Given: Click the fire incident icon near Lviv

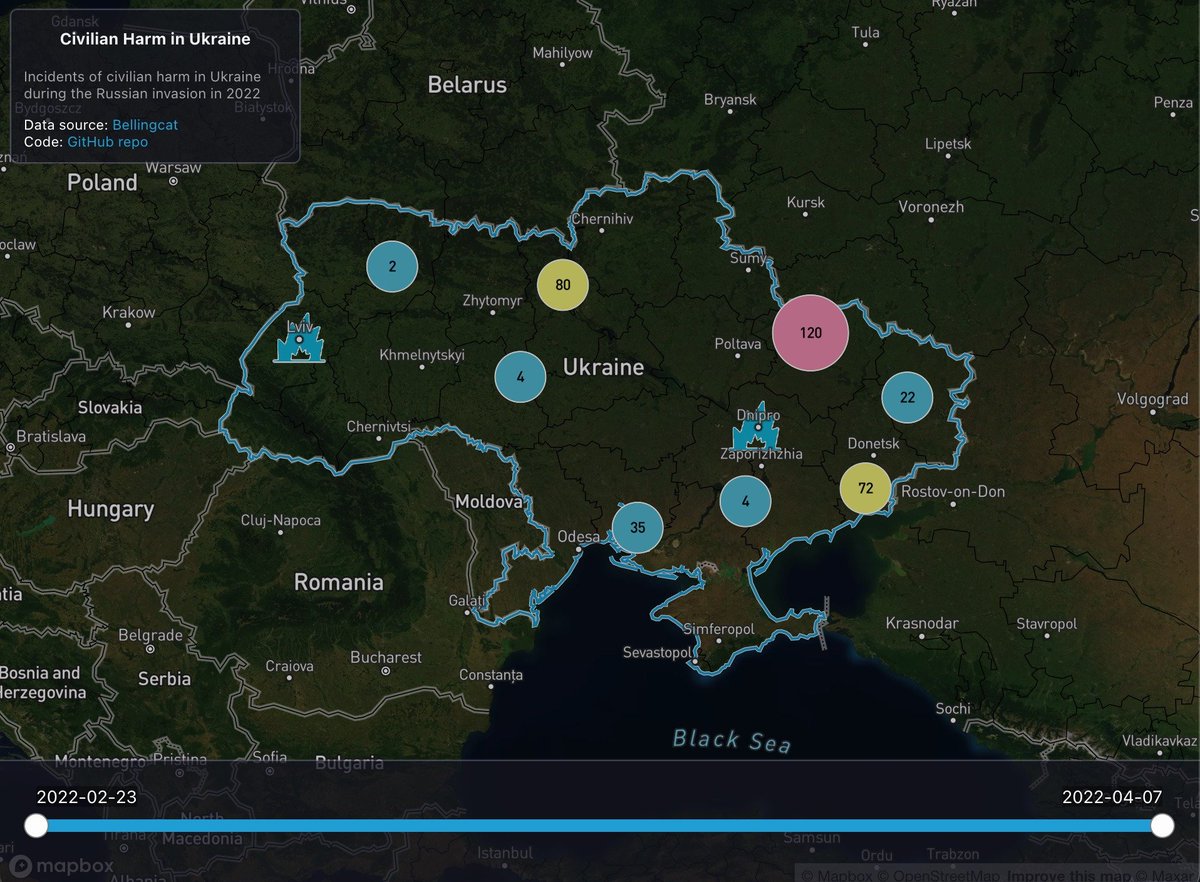Looking at the screenshot, I should (297, 339).
